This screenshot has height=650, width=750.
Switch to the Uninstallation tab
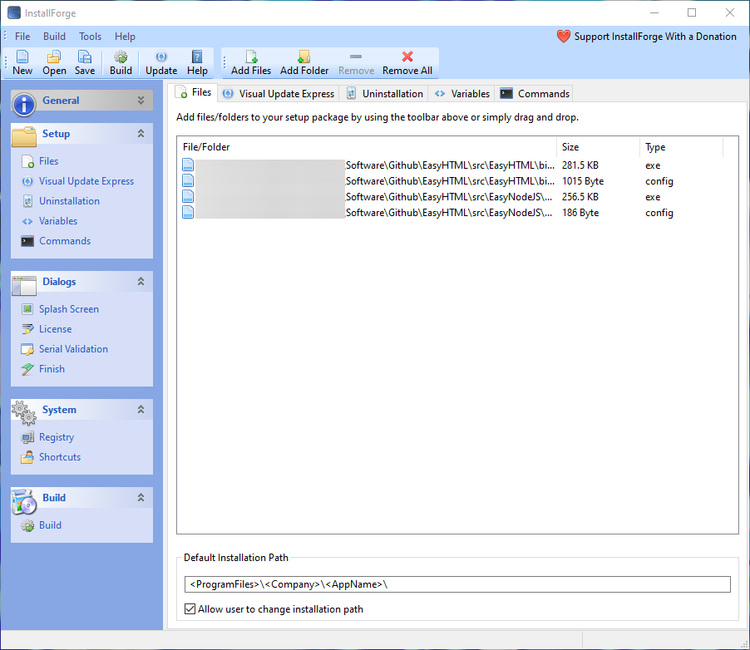[385, 94]
